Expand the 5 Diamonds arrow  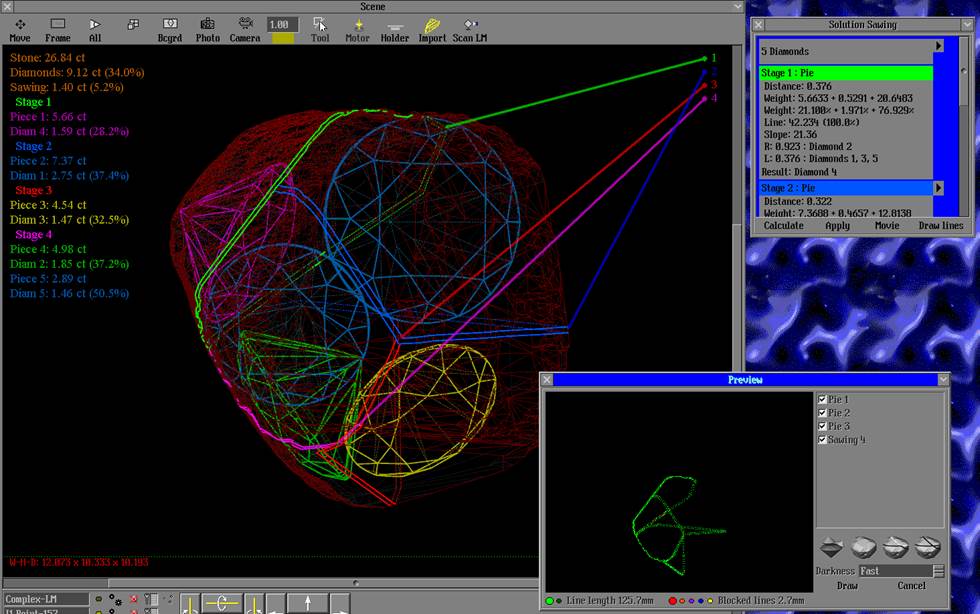click(938, 46)
